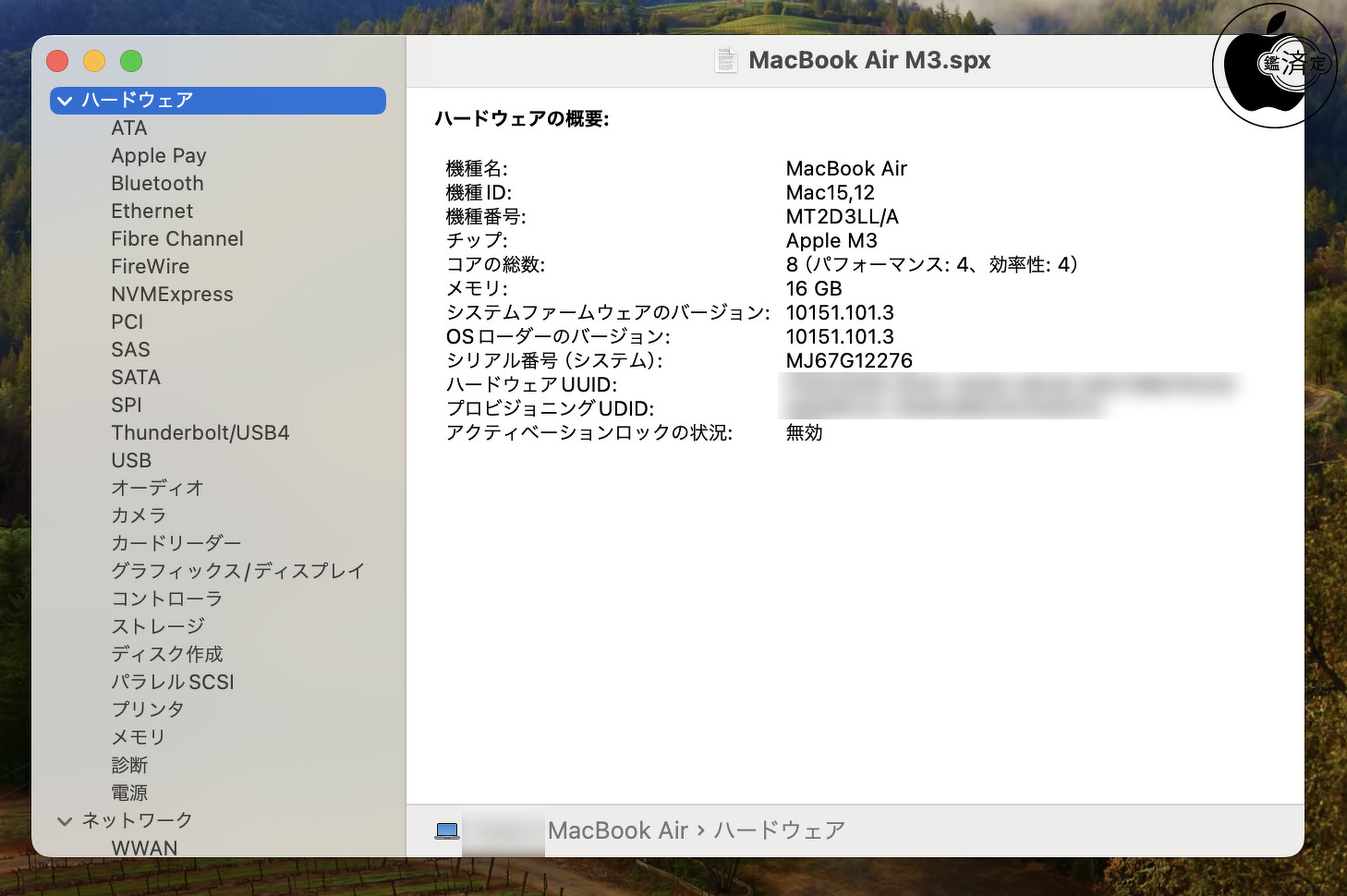1347x896 pixels.
Task: Click the ハードウェアの概要 heading
Action: [x=522, y=118]
